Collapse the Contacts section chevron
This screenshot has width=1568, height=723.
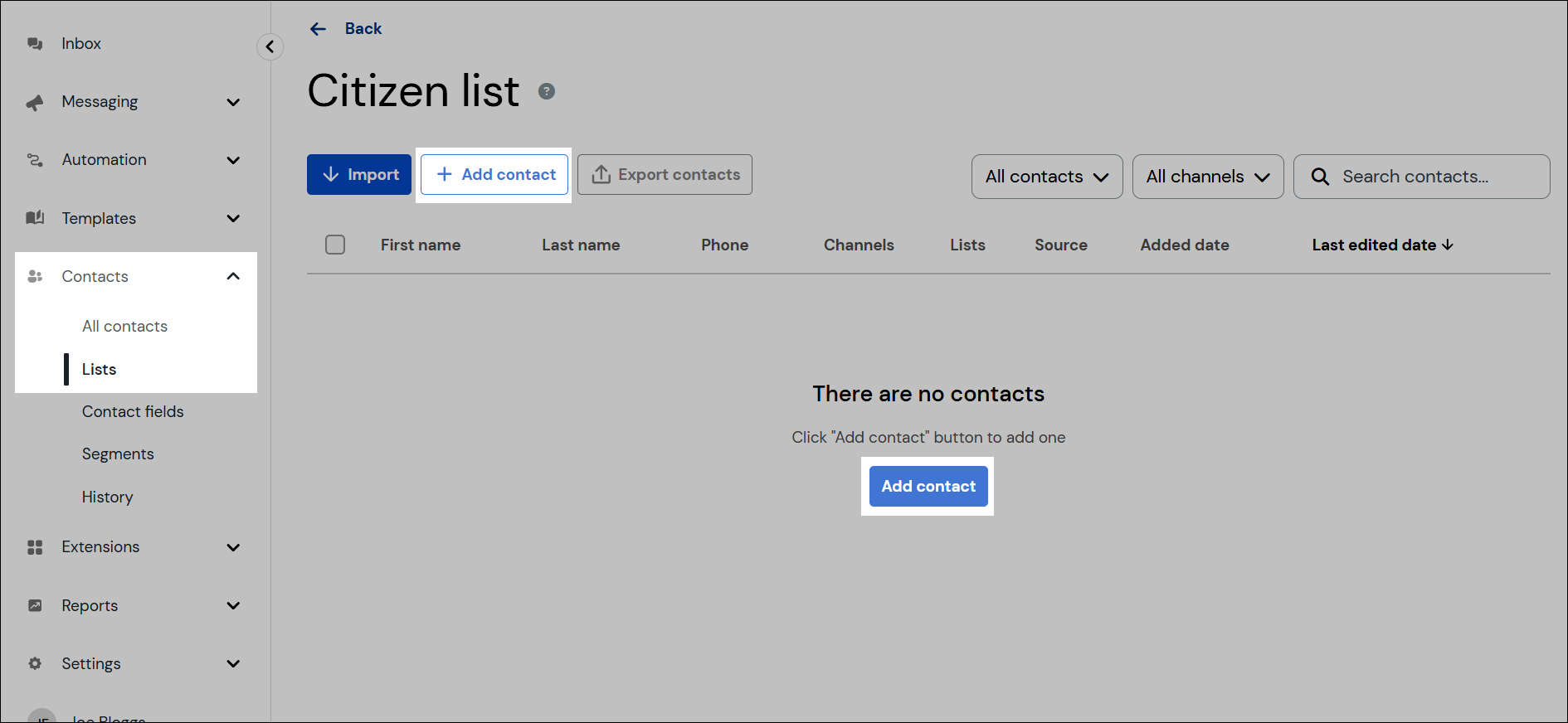click(x=233, y=276)
